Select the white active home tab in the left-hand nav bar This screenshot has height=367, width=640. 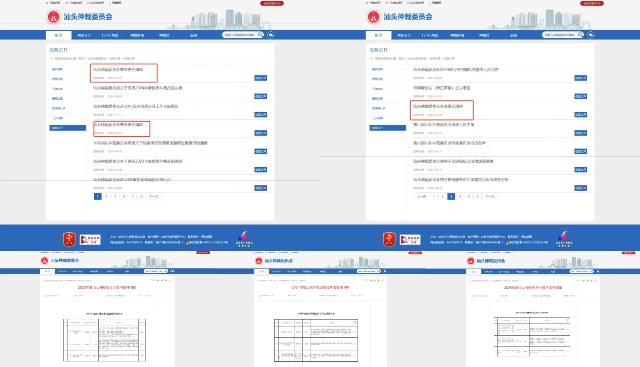[58, 35]
